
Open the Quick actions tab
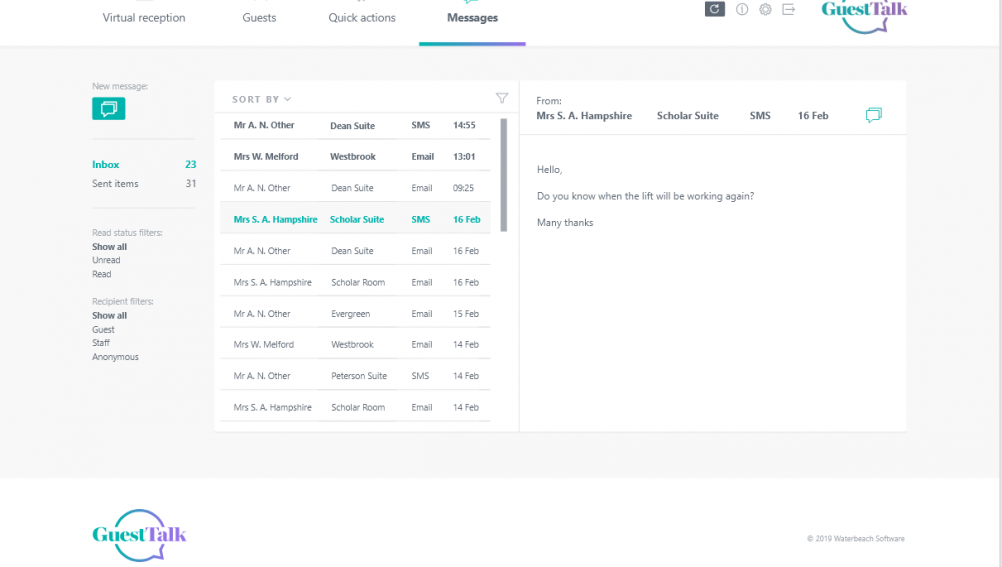pyautogui.click(x=362, y=18)
